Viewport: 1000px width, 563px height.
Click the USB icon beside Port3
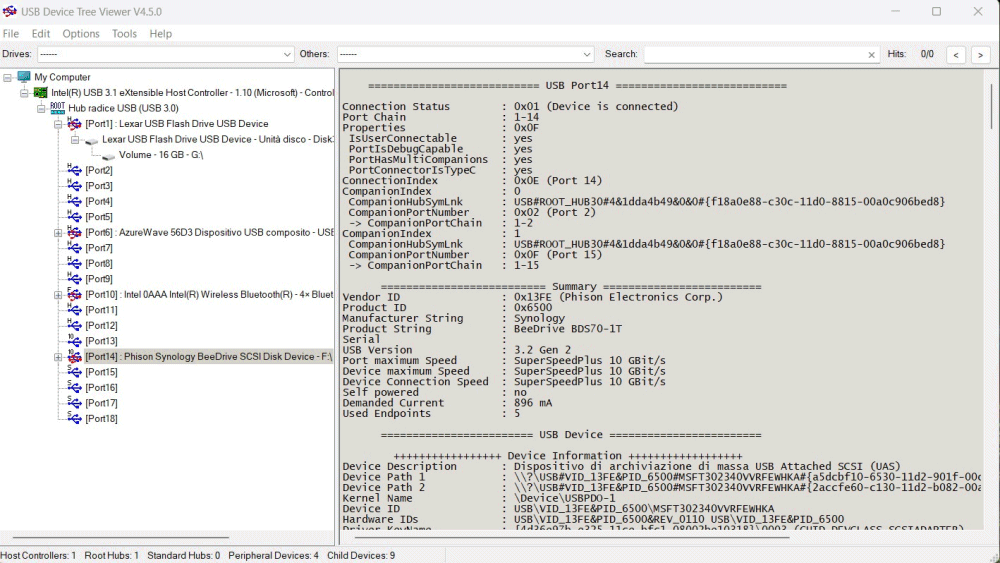point(75,186)
